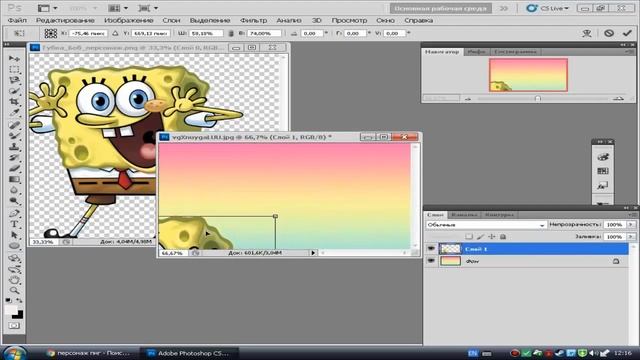Toggle lock all in Layers panel
This screenshot has width=640, height=360.
click(x=503, y=236)
